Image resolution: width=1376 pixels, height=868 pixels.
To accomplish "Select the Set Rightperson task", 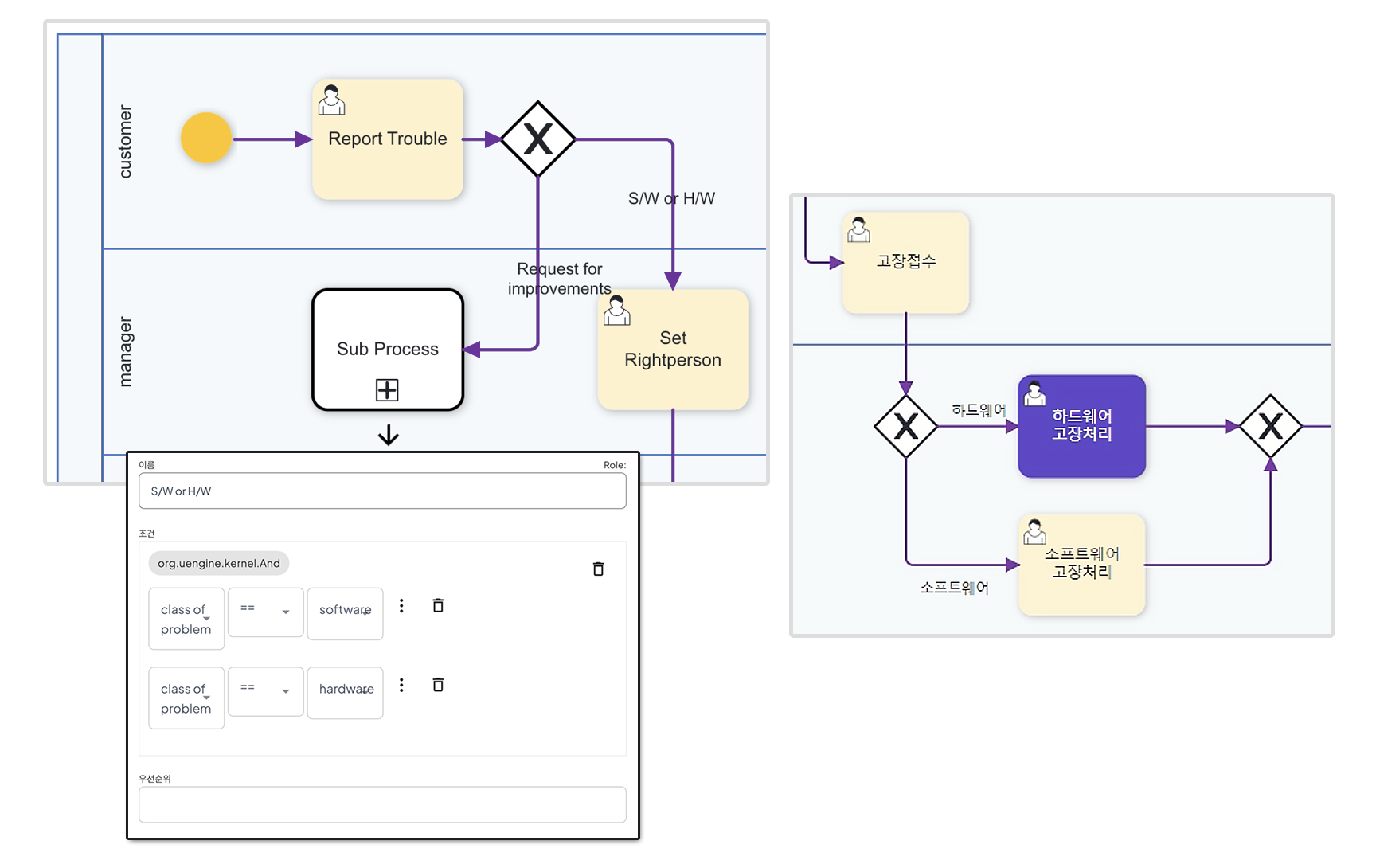I will (x=673, y=350).
